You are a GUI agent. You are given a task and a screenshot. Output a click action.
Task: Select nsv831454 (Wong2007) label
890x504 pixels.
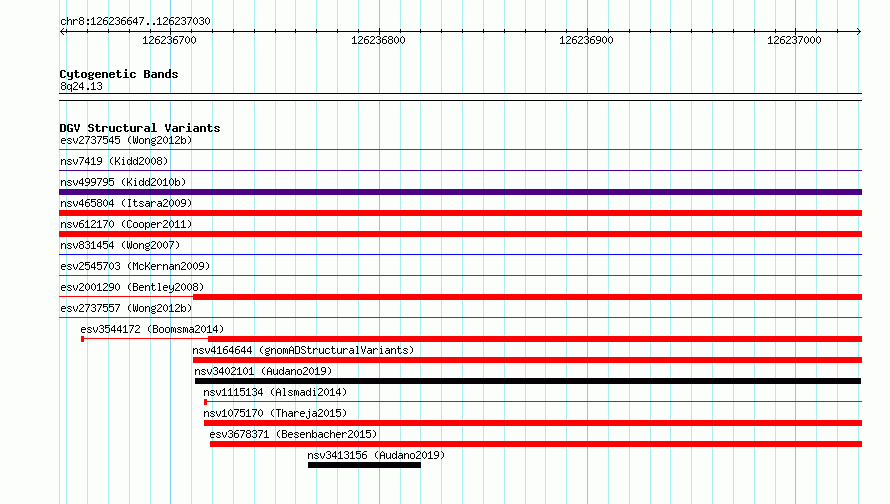[120, 245]
